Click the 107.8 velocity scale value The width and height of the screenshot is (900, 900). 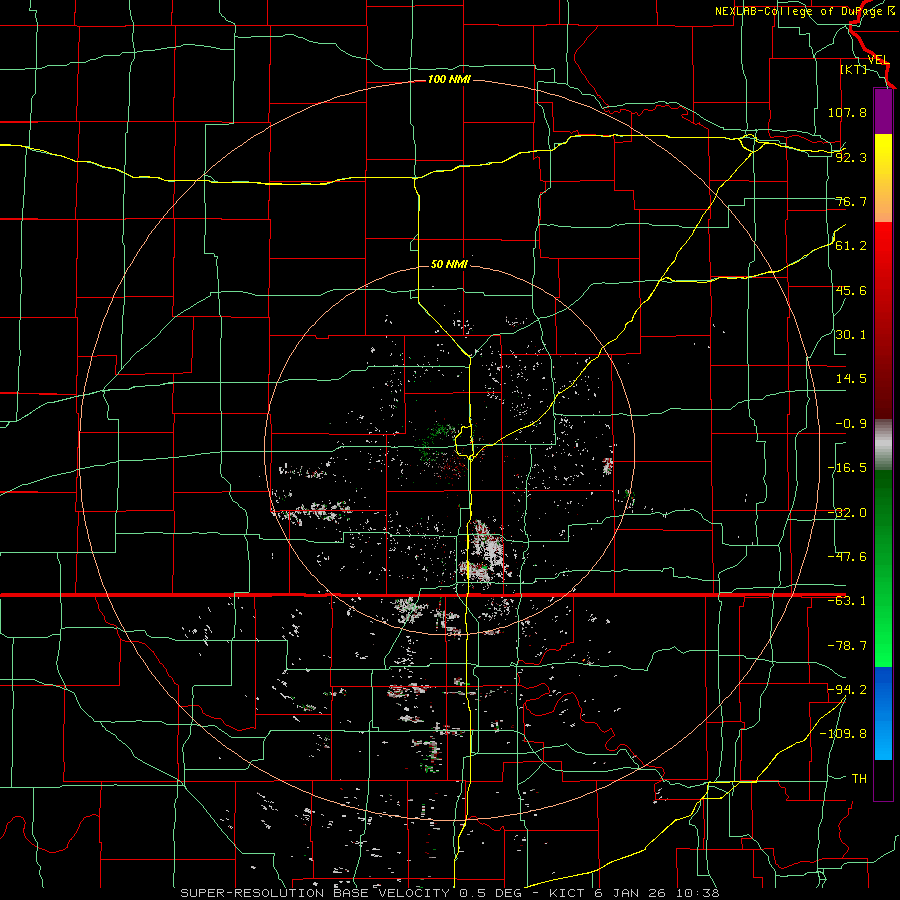point(847,112)
